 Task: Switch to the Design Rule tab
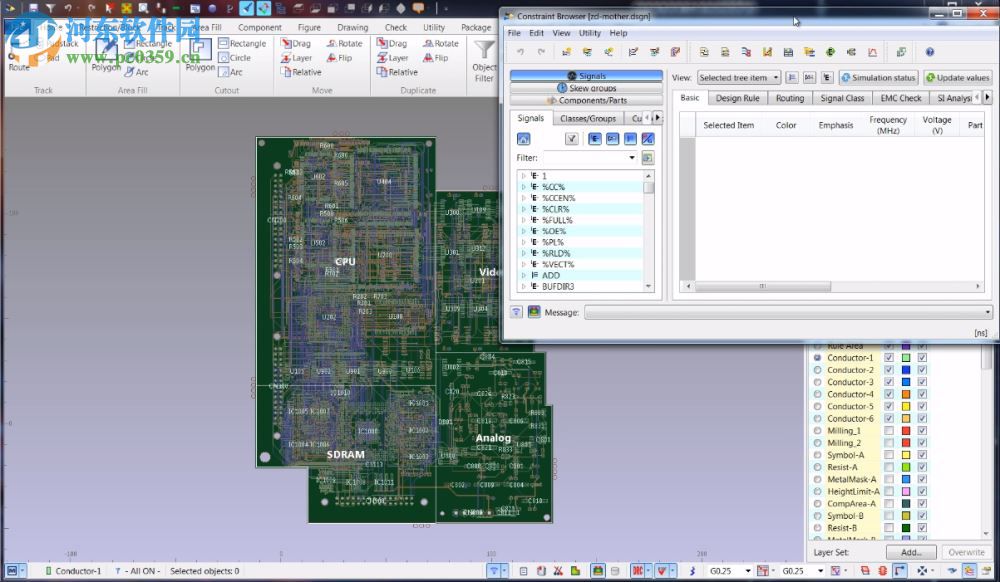737,98
